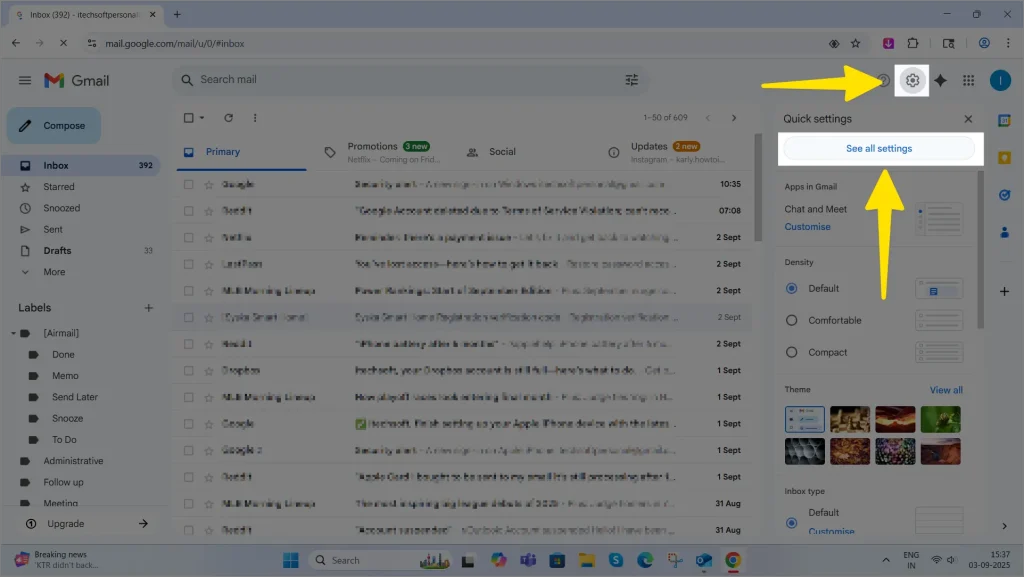The height and width of the screenshot is (577, 1024).
Task: Toggle the main menu hamburger icon
Action: [x=24, y=80]
